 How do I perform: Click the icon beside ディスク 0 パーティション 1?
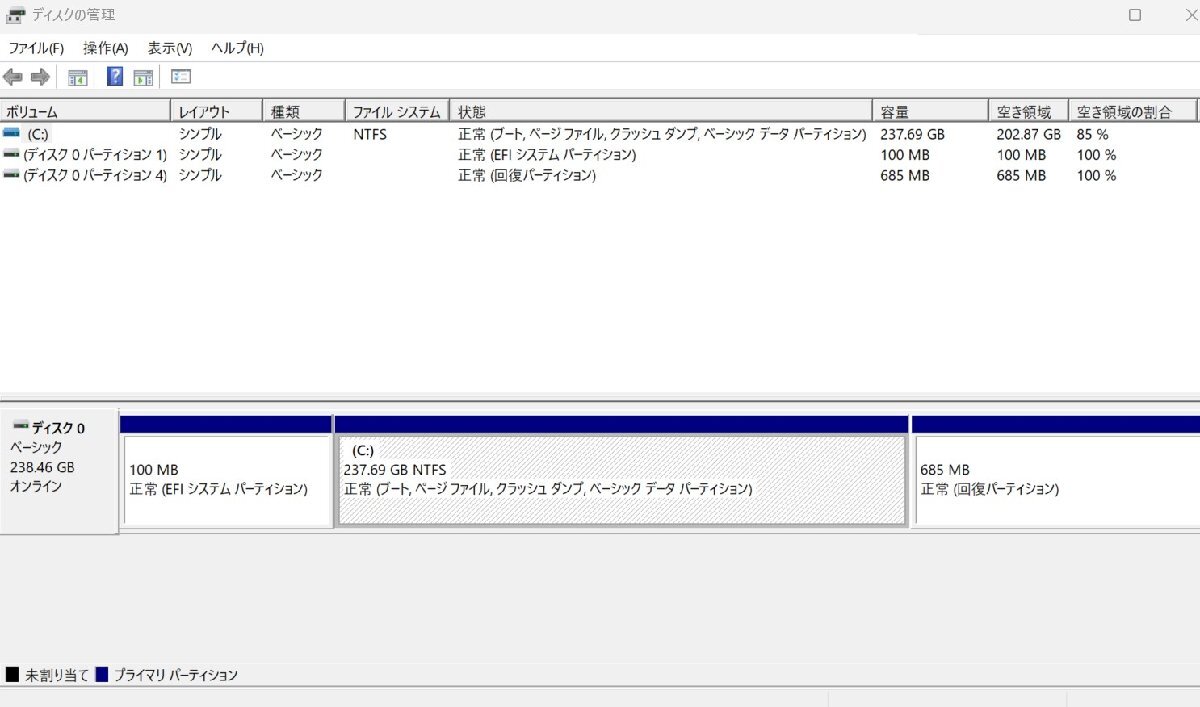(x=9, y=154)
